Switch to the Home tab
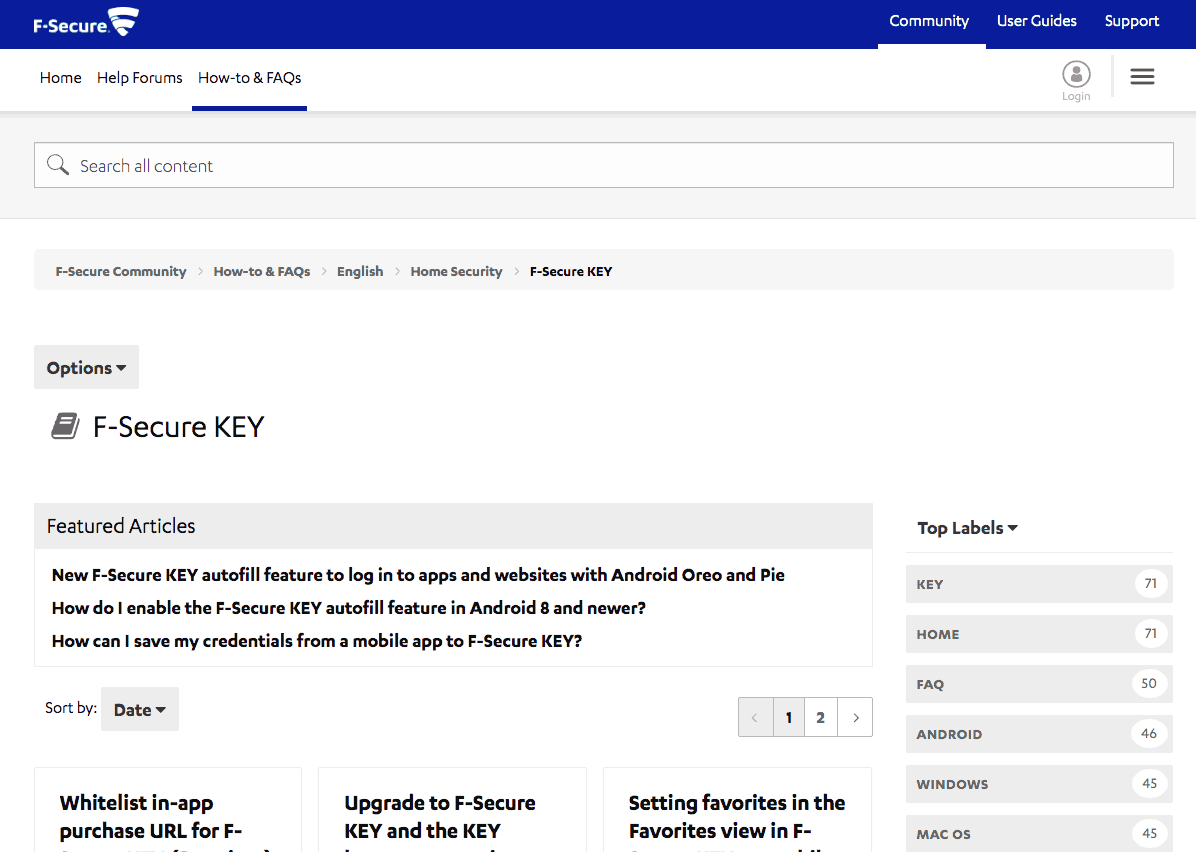This screenshot has width=1196, height=852. click(60, 77)
